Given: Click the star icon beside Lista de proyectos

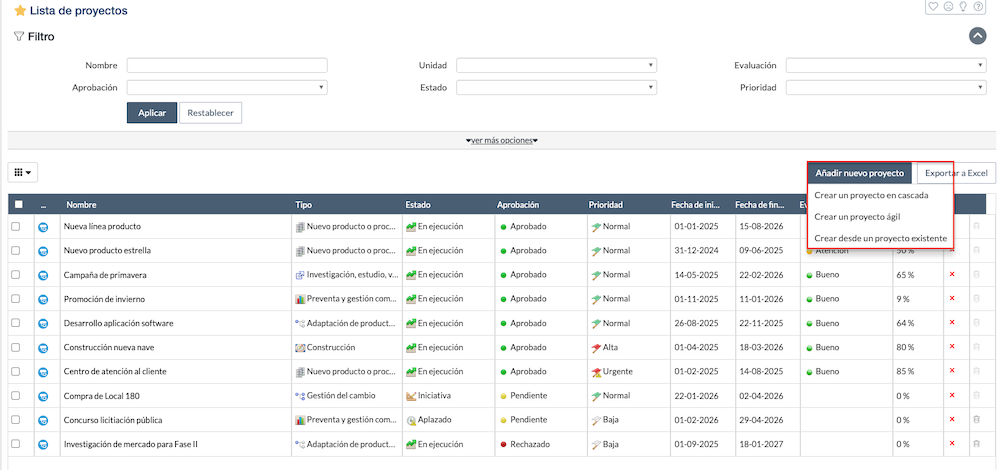Looking at the screenshot, I should pyautogui.click(x=19, y=11).
